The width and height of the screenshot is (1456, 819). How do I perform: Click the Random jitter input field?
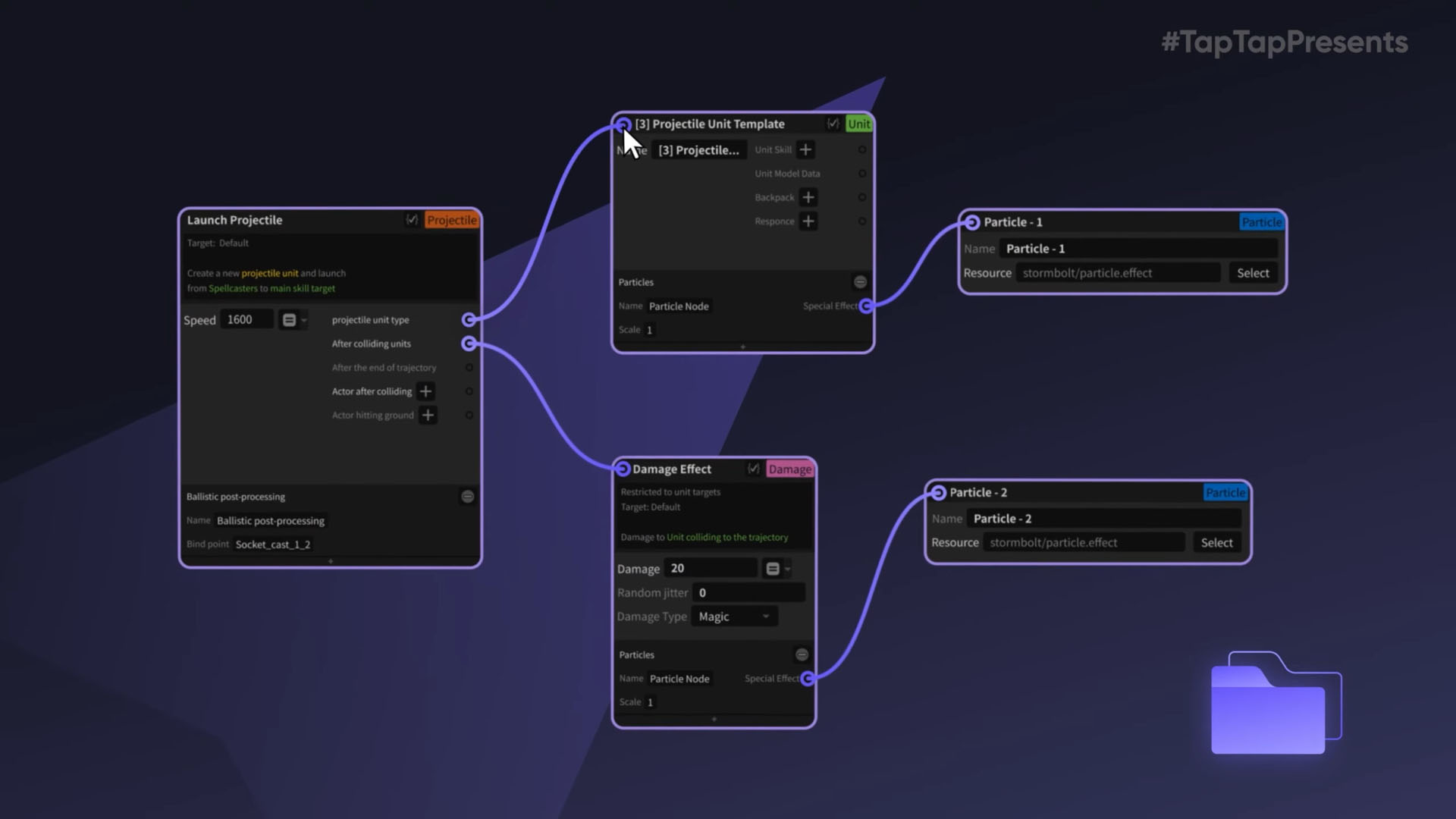click(748, 593)
